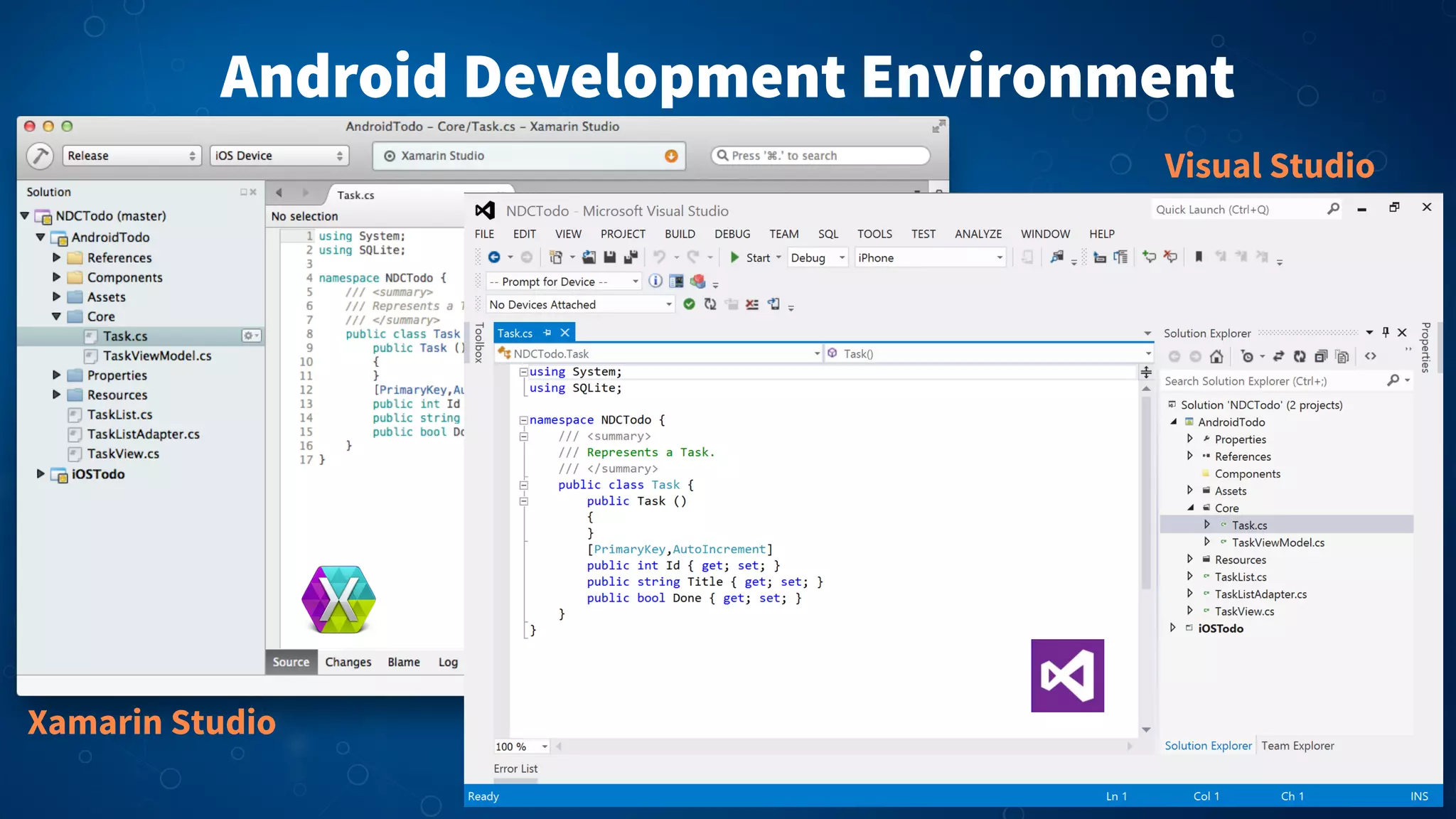Click the editor vertical scrollbar thumb
The height and width of the screenshot is (819, 1456).
click(x=1146, y=492)
